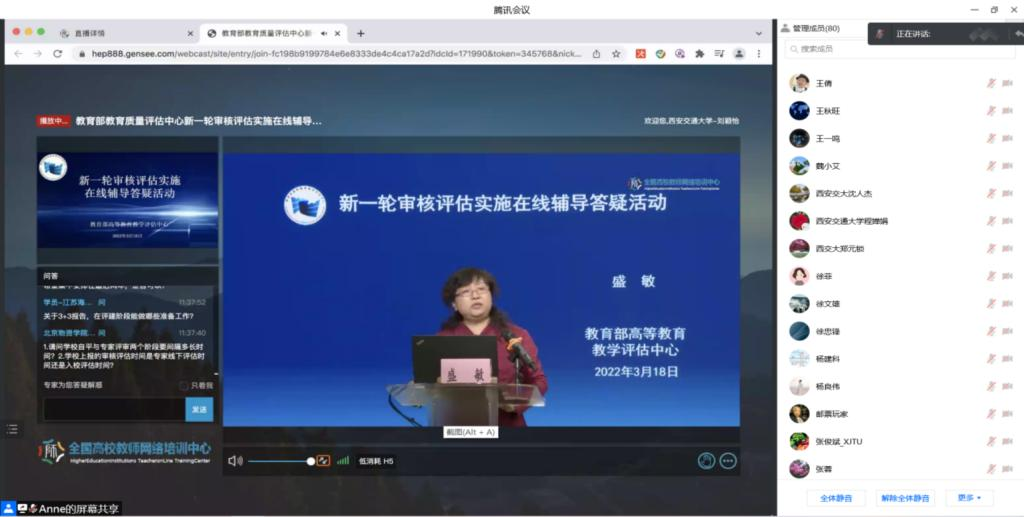Toggle tab audio mute on the active tab
The width and height of the screenshot is (1024, 517).
[324, 33]
